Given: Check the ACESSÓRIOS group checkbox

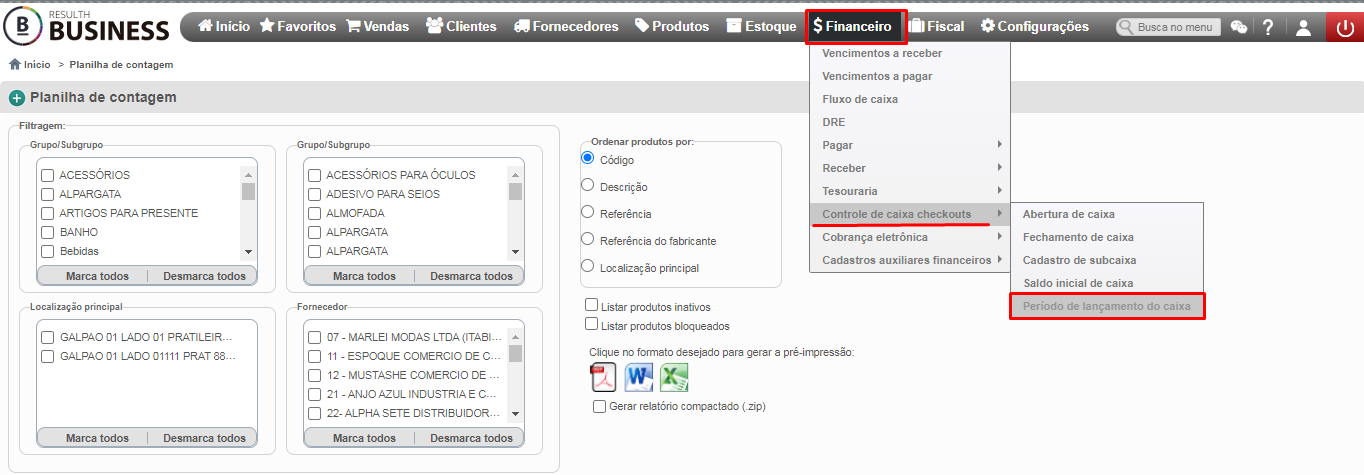Looking at the screenshot, I should [x=47, y=176].
